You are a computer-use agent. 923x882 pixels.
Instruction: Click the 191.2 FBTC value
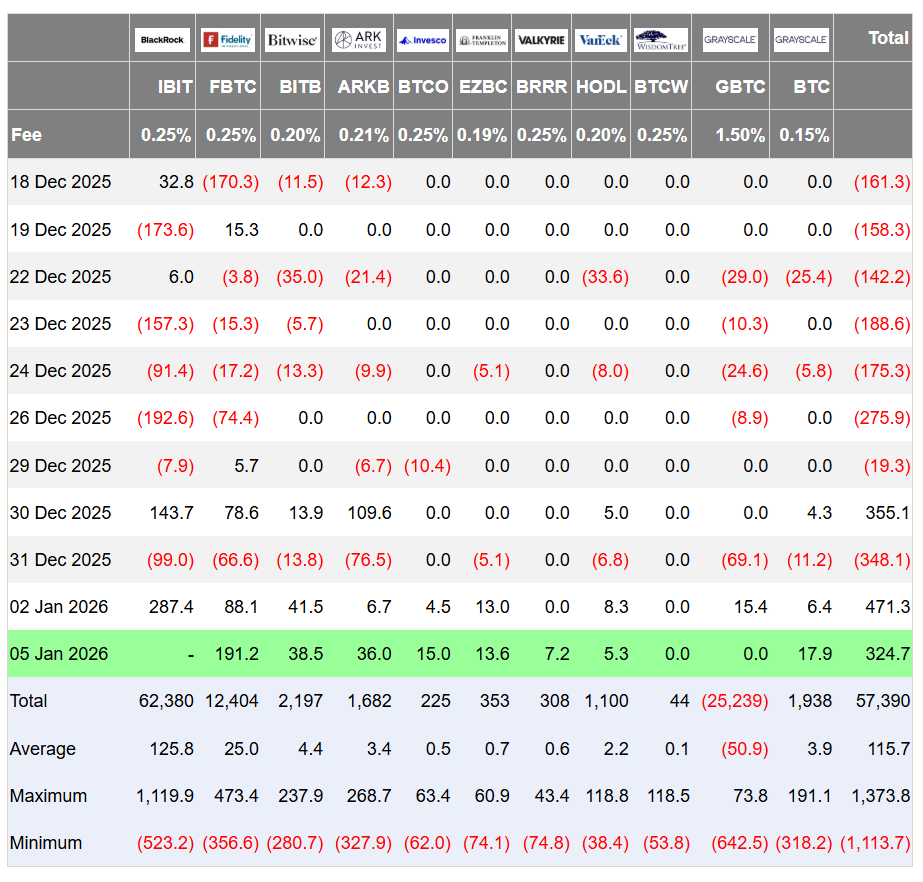[x=237, y=654]
